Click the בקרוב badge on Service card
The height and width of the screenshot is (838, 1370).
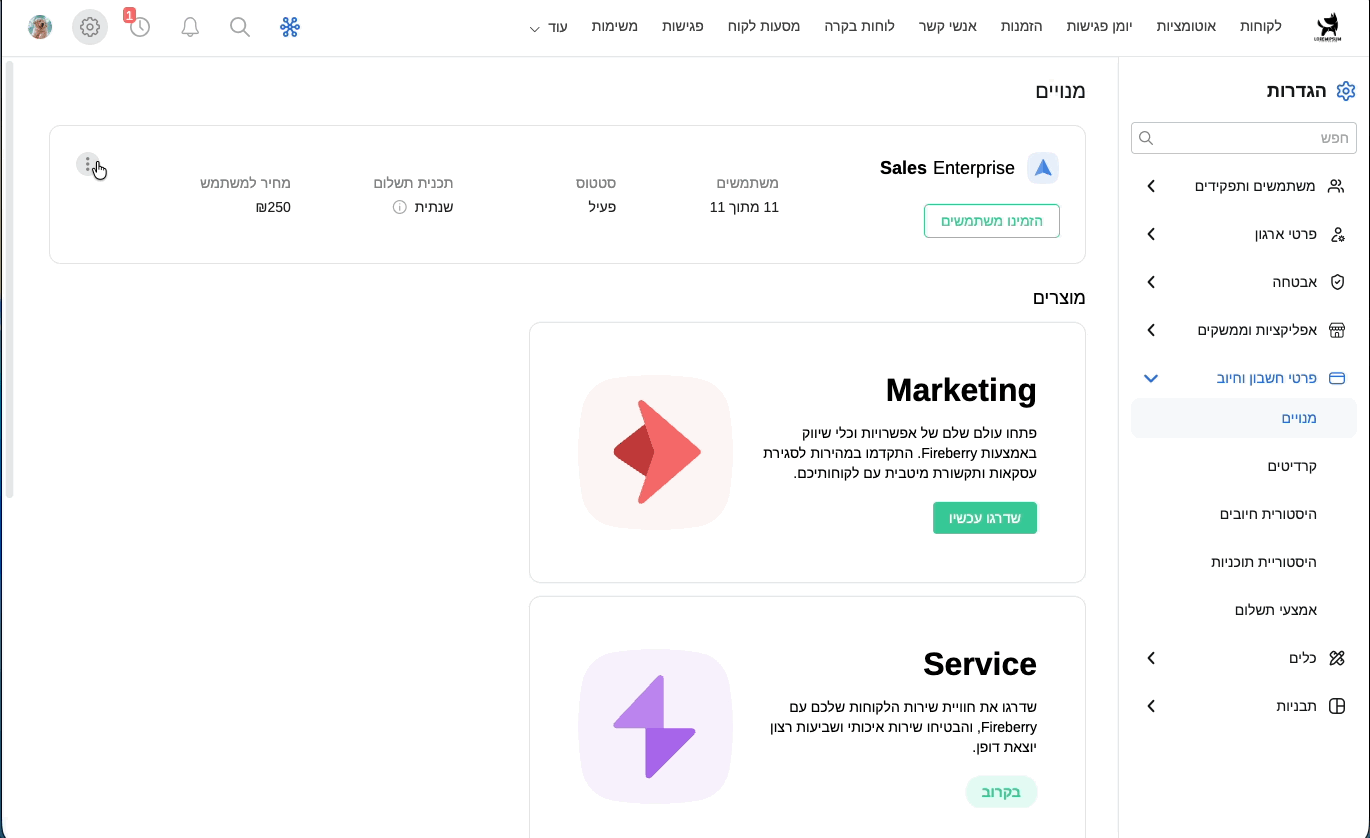click(1001, 792)
